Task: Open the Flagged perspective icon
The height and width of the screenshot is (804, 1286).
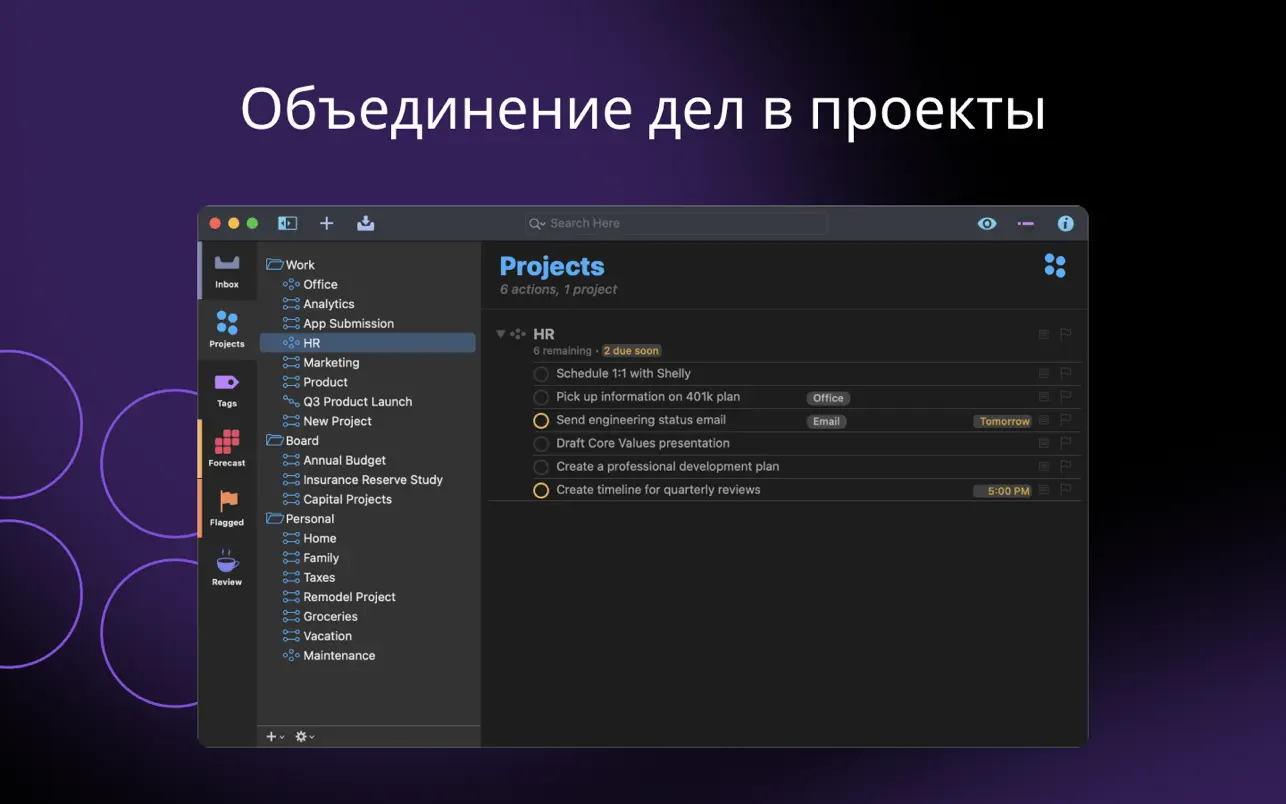Action: (x=228, y=507)
